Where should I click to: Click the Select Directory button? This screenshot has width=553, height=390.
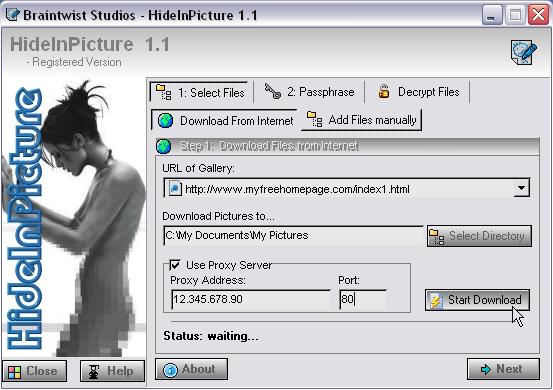479,236
